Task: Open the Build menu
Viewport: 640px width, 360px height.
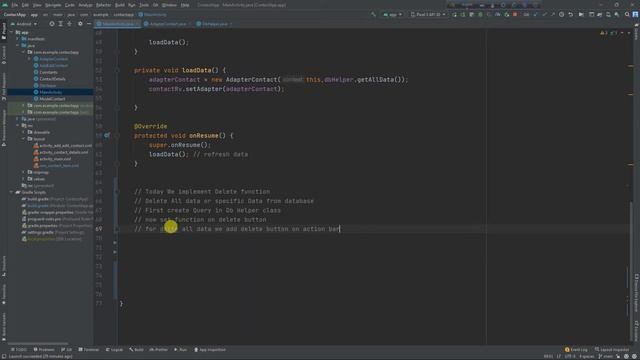Action: (x=120, y=5)
